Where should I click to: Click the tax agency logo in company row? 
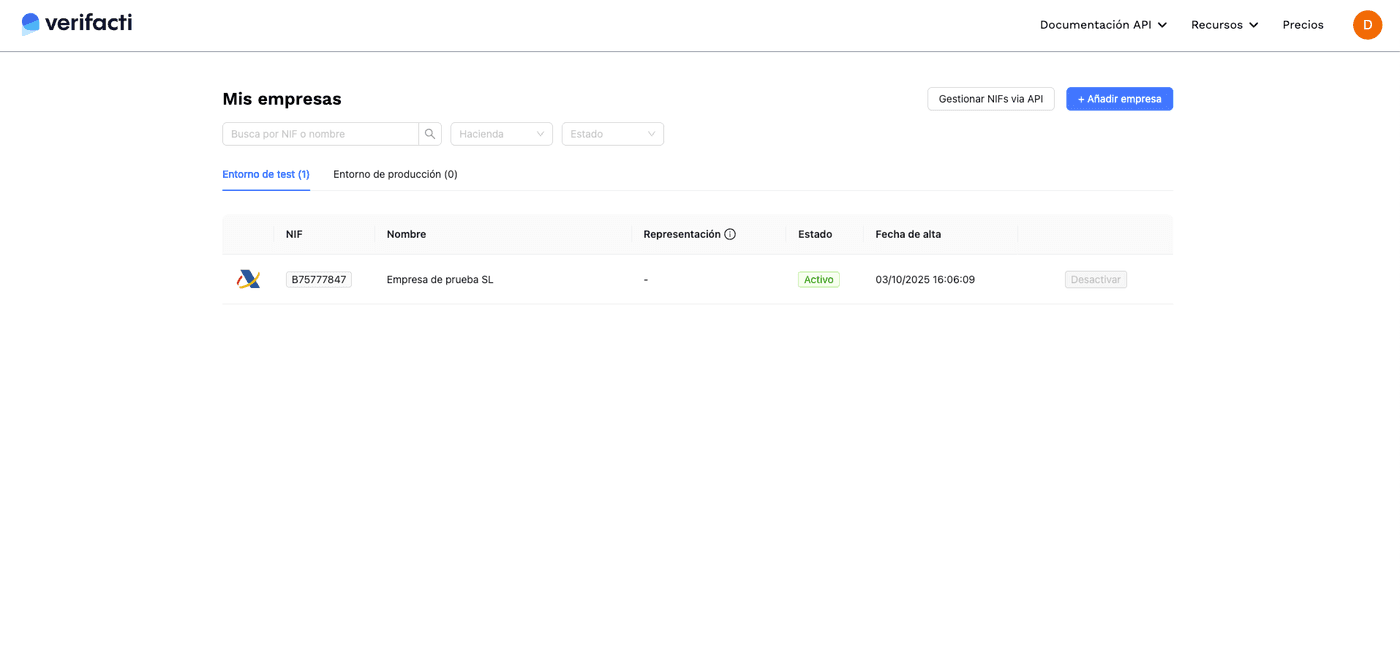tap(248, 279)
